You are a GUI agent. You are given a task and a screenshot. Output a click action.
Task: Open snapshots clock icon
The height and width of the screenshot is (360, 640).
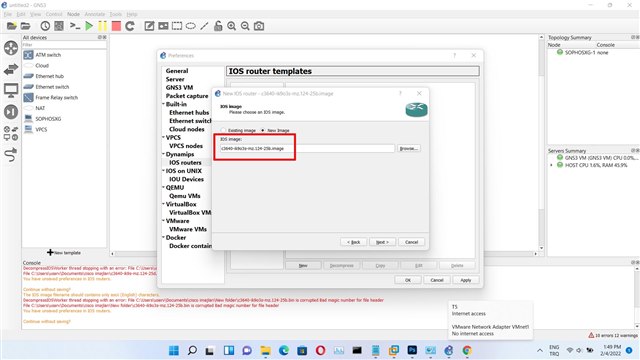click(x=45, y=26)
